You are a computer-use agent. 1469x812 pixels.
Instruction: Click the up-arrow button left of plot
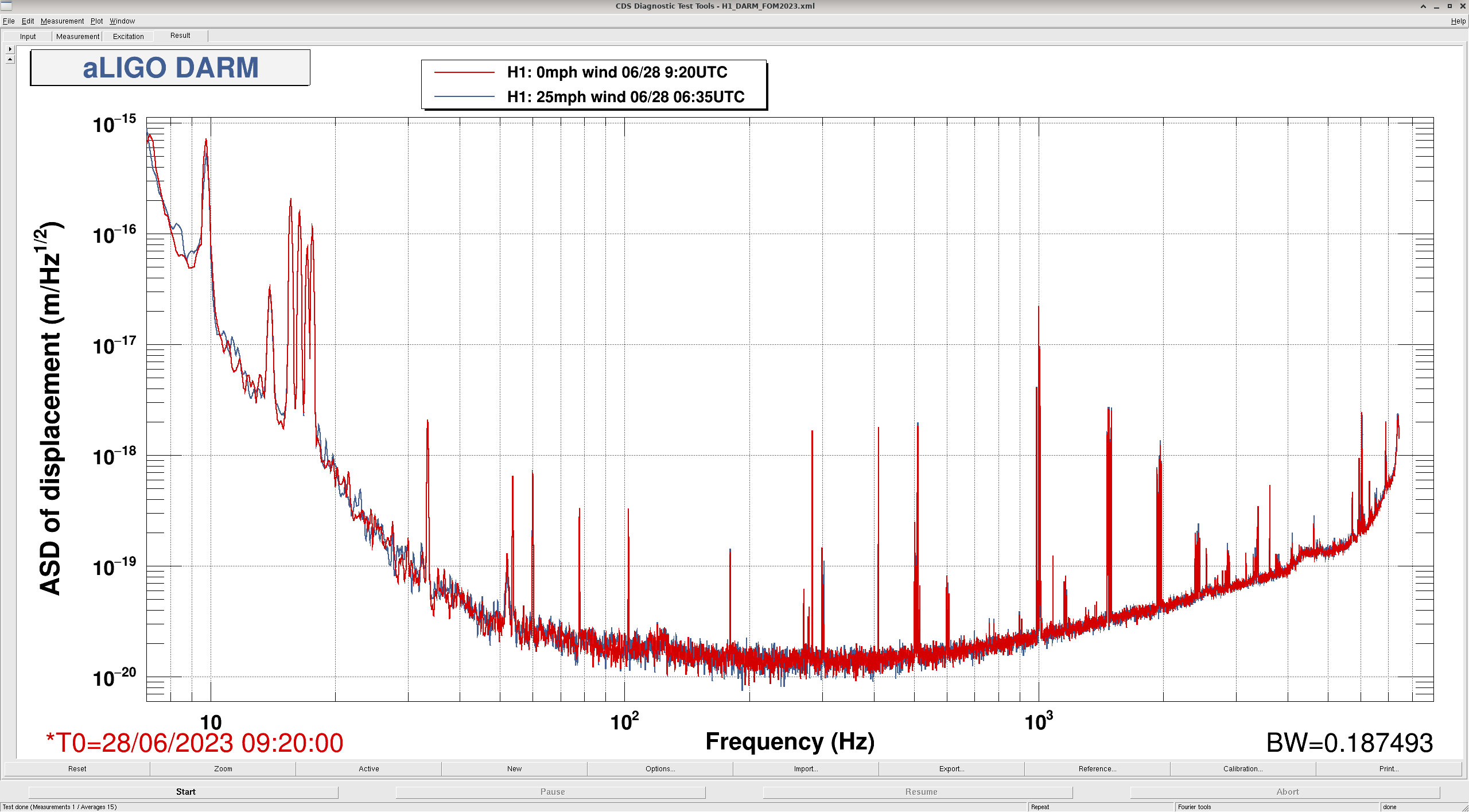click(10, 59)
